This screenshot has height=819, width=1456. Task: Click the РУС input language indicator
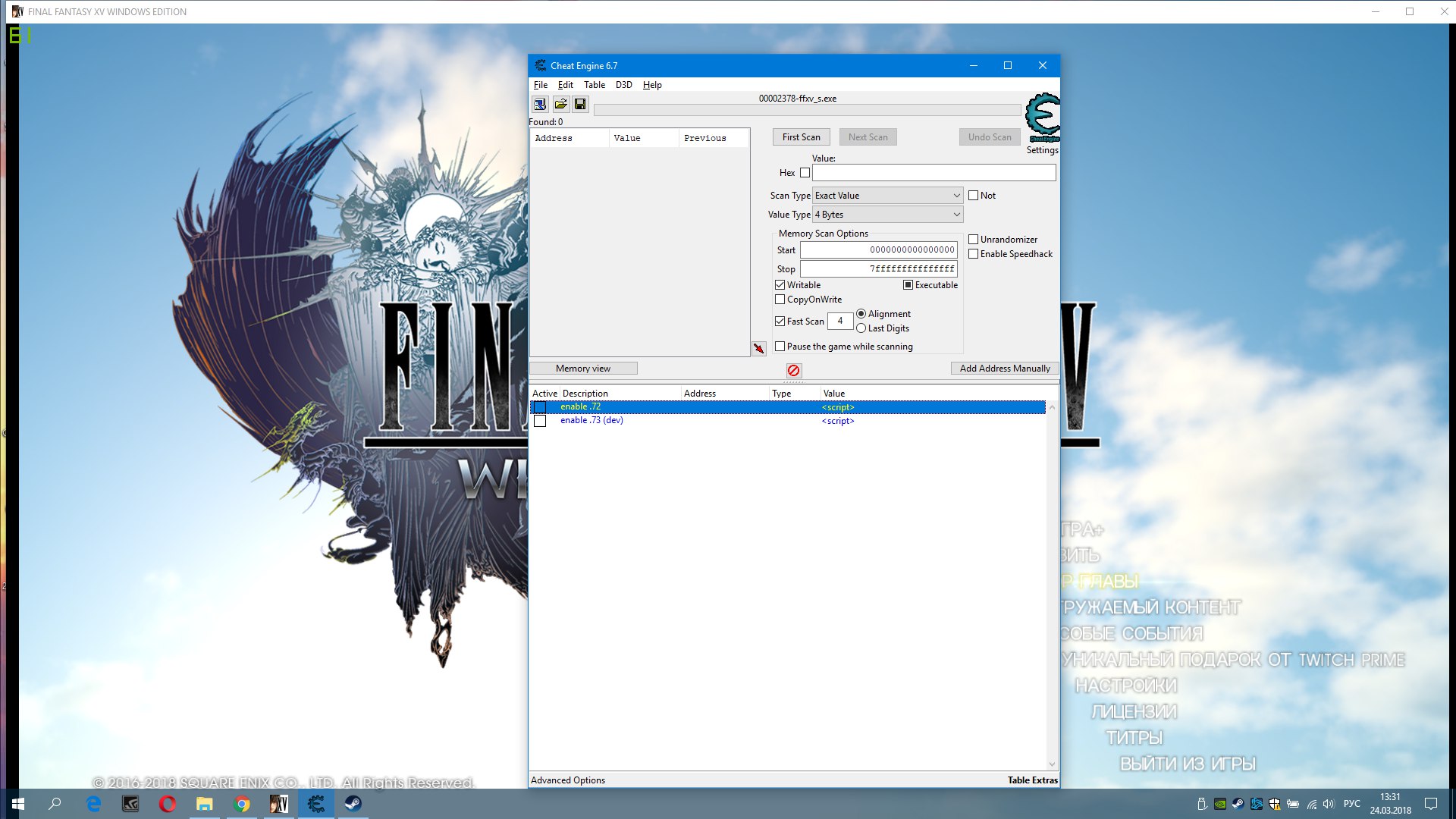pyautogui.click(x=1352, y=804)
